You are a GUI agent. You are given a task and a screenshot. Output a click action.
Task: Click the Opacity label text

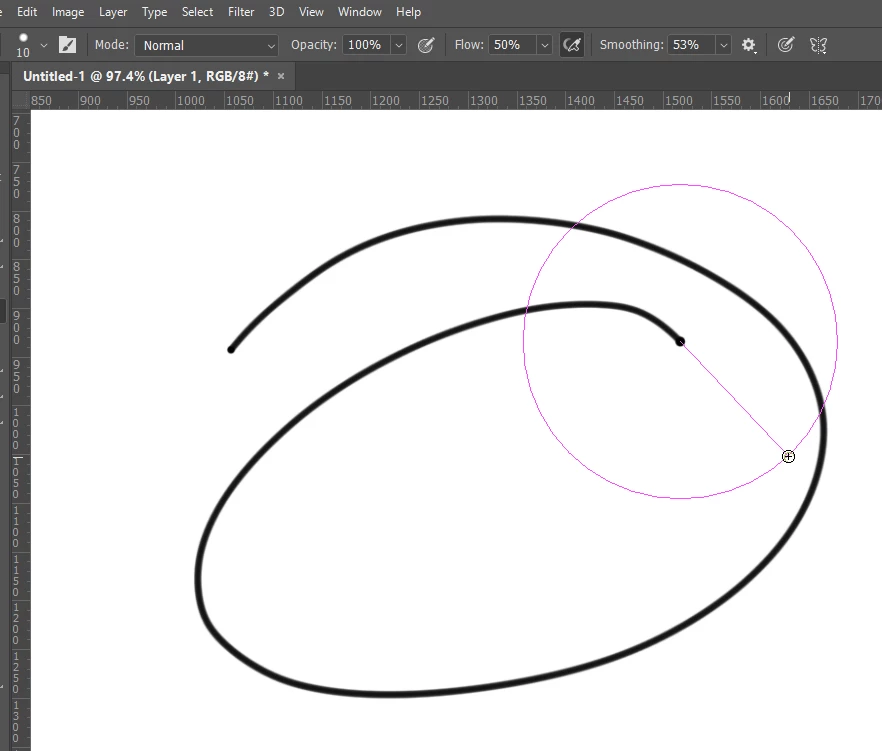pyautogui.click(x=314, y=44)
